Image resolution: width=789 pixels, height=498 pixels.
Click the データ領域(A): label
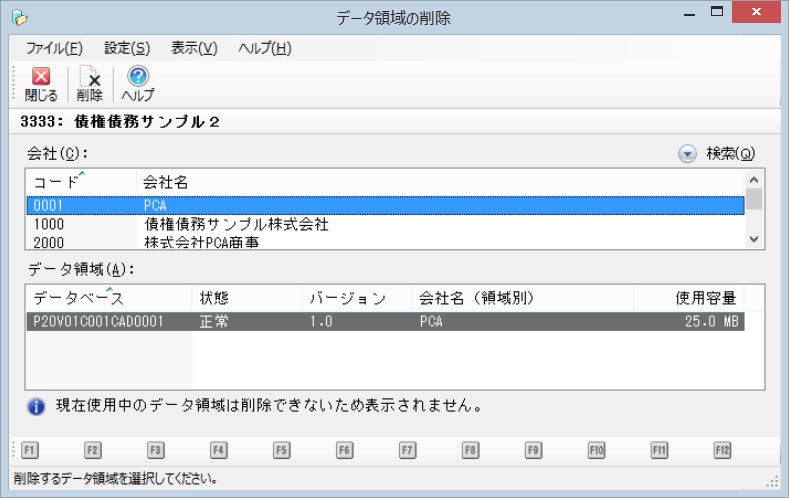coord(81,270)
